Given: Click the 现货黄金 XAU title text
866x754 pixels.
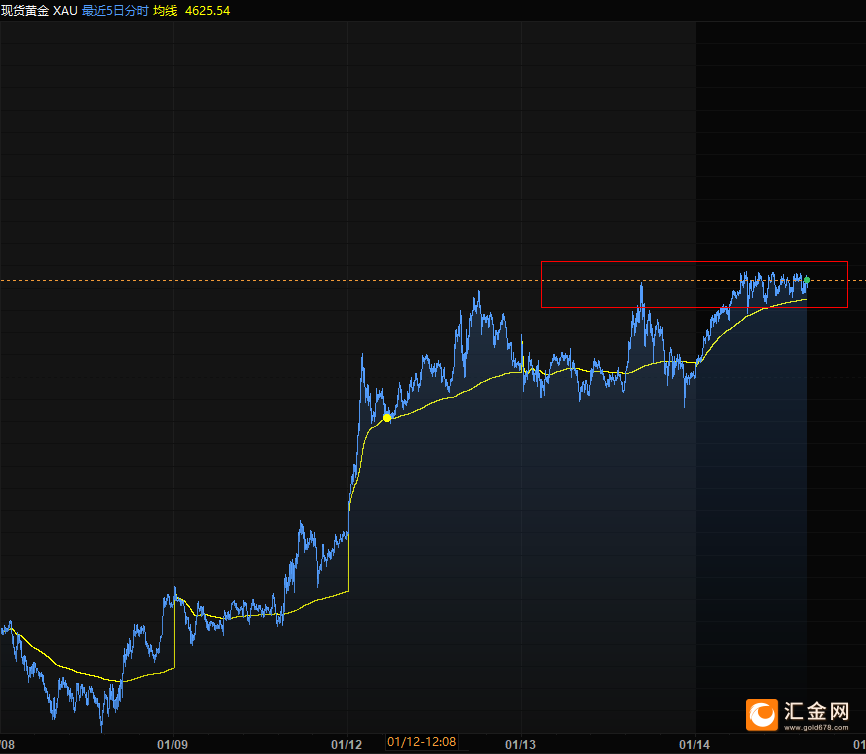Looking at the screenshot, I should click(39, 10).
